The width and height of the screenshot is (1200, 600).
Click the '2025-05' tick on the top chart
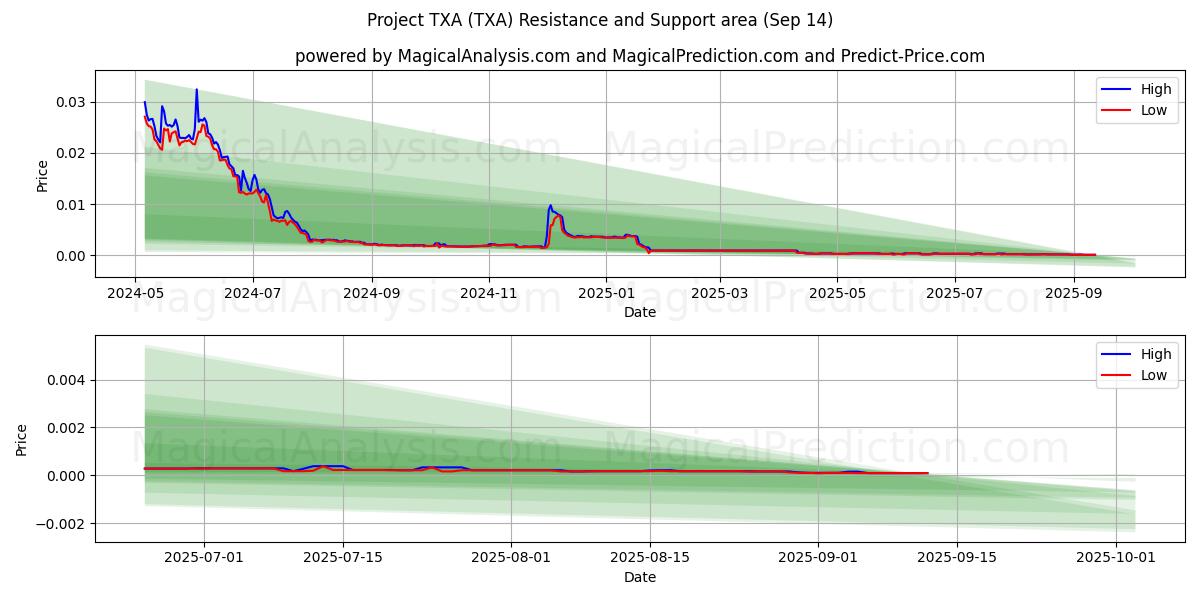click(x=838, y=294)
